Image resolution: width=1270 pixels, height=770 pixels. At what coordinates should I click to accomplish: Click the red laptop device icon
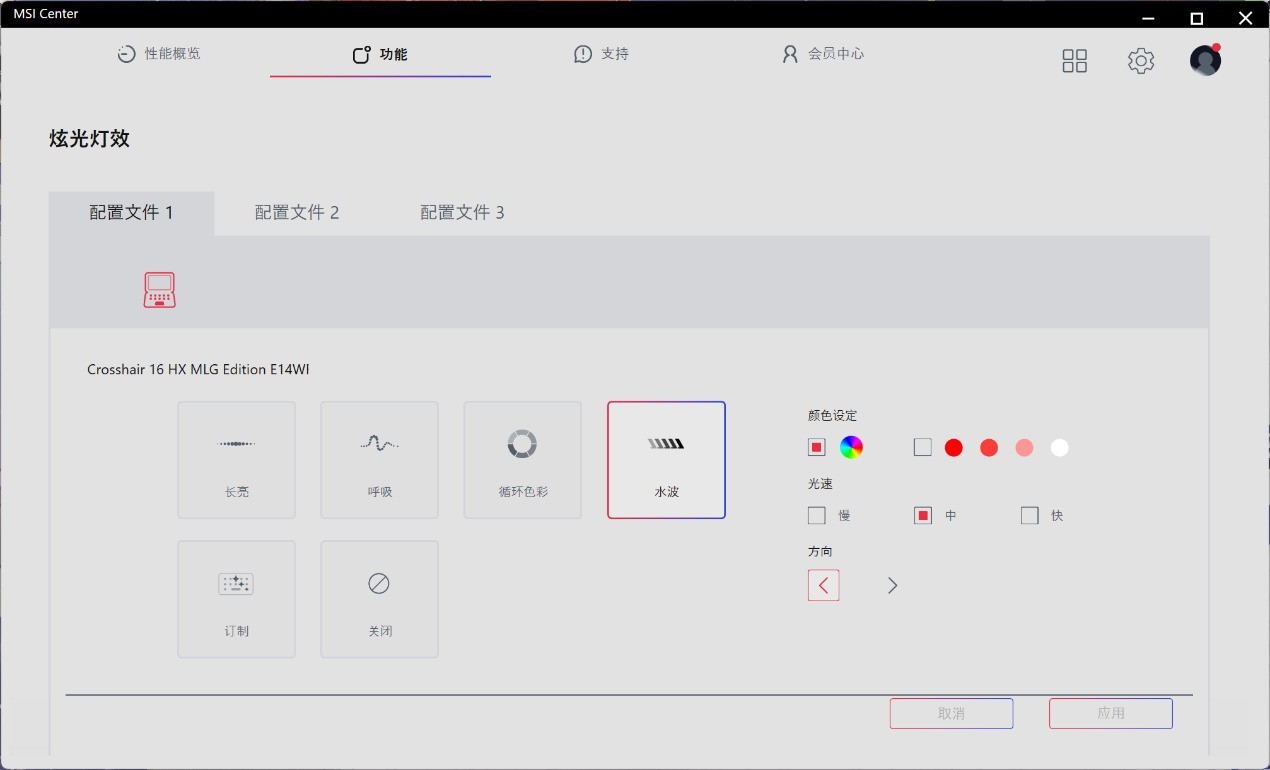[159, 289]
